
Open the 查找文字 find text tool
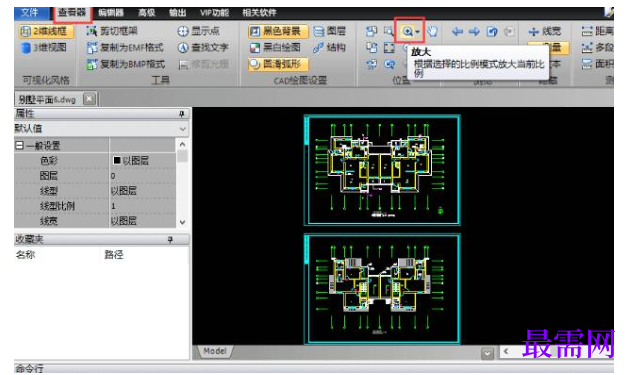tap(203, 48)
